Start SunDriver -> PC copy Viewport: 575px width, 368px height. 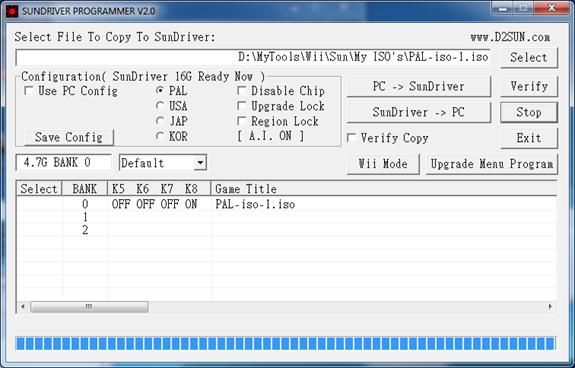(418, 112)
